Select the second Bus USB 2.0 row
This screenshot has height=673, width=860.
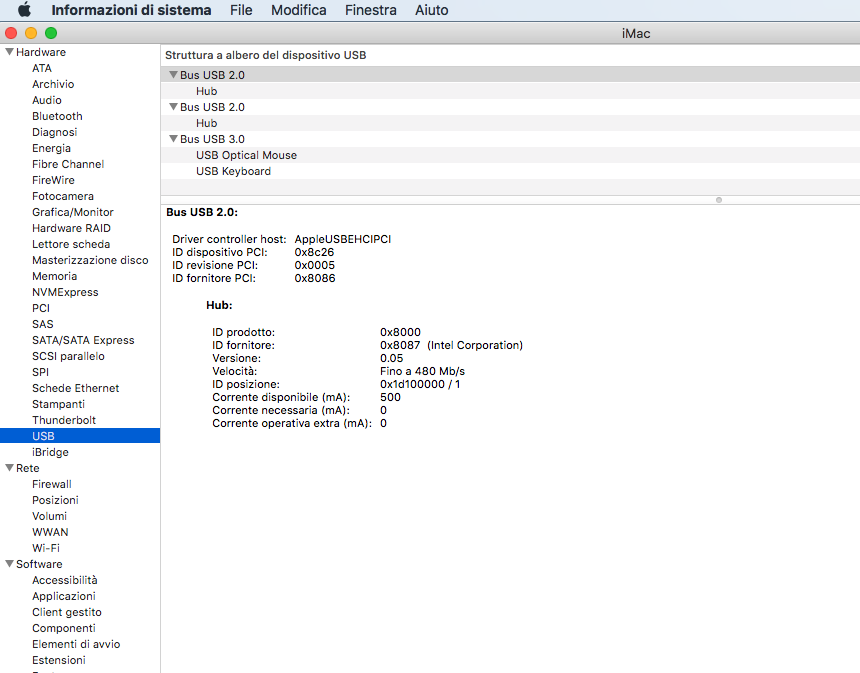click(510, 107)
